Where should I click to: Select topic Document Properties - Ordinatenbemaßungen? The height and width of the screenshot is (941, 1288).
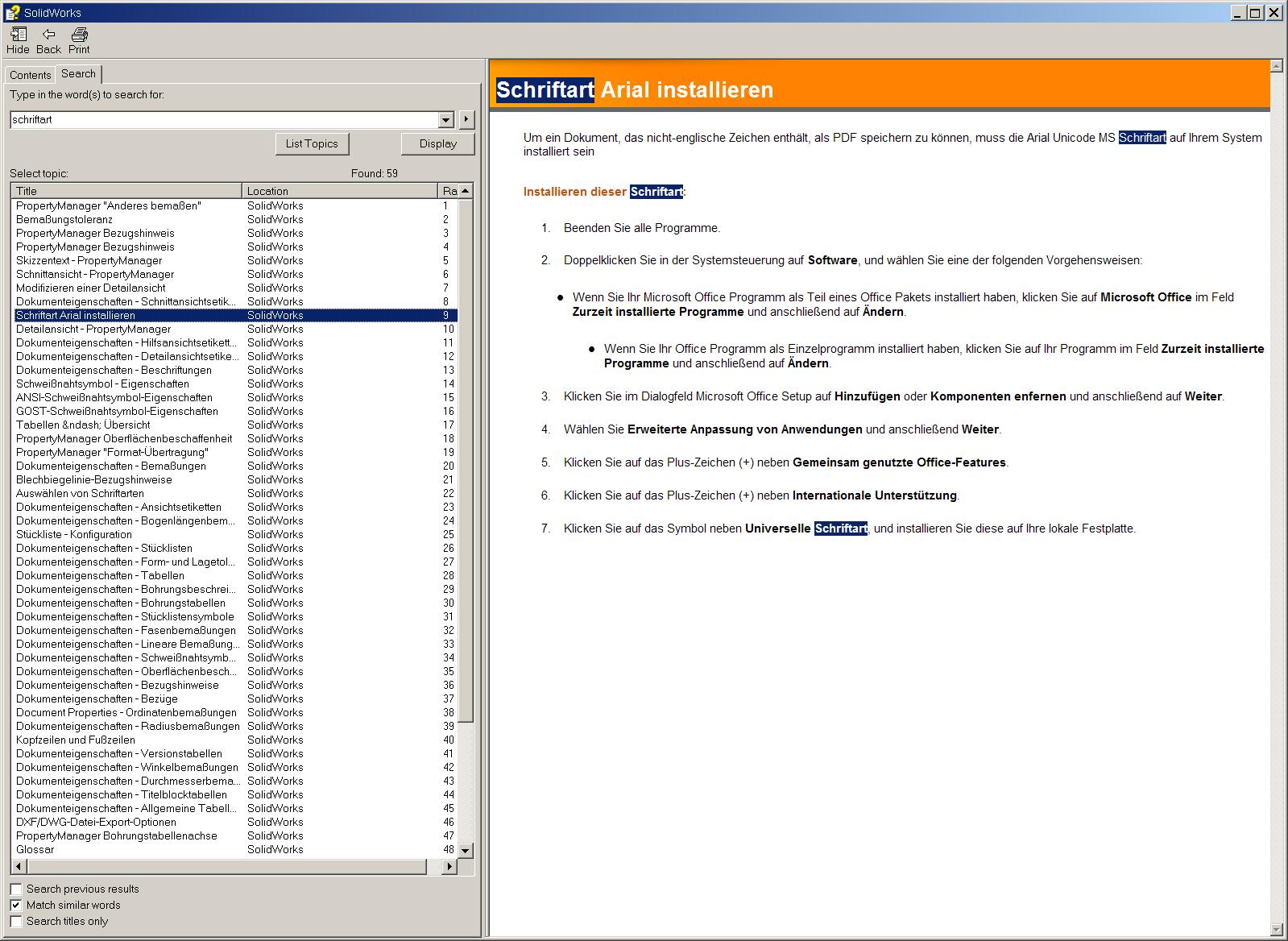[x=234, y=712]
